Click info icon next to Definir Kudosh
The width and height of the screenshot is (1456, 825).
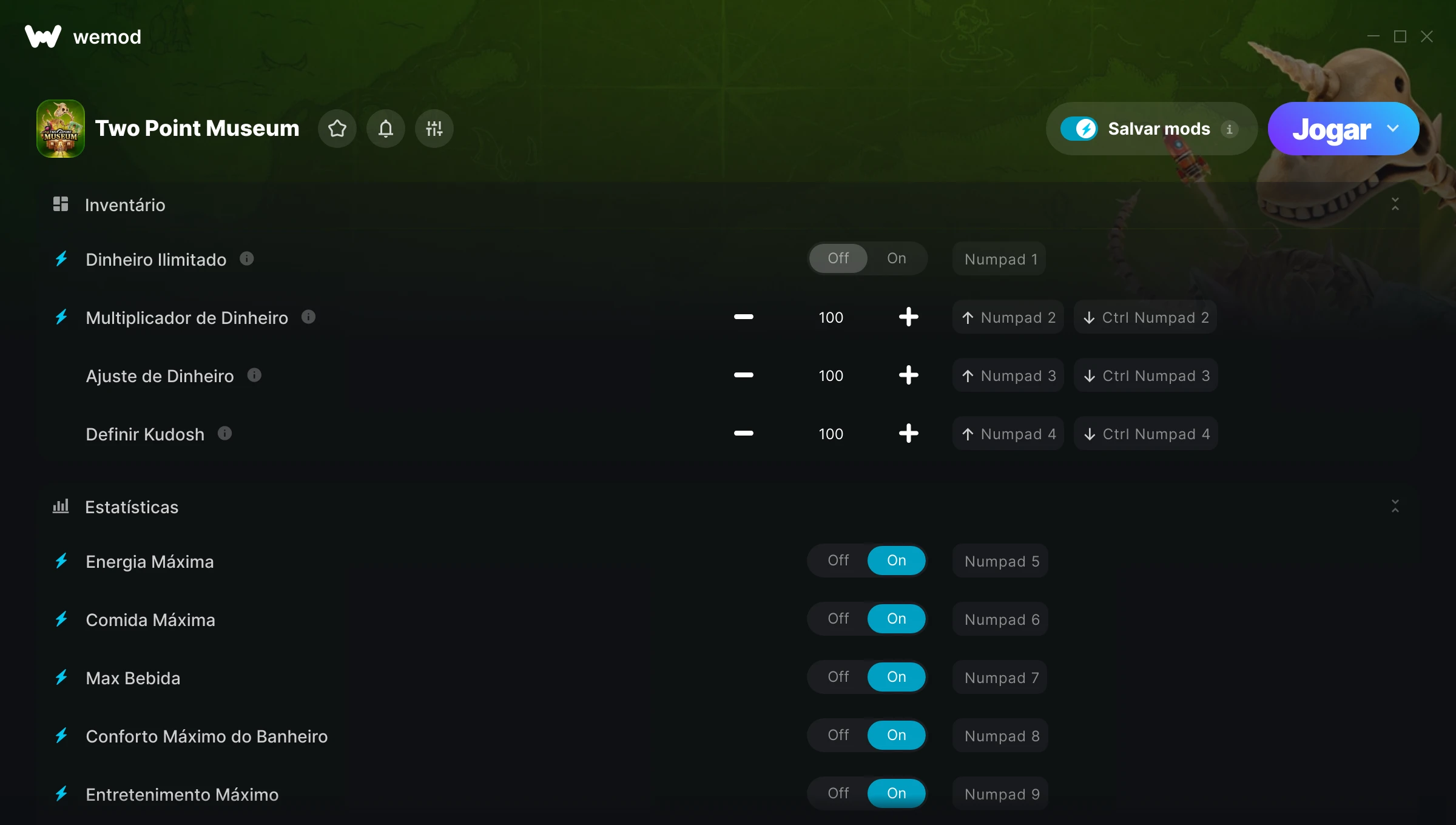coord(224,434)
